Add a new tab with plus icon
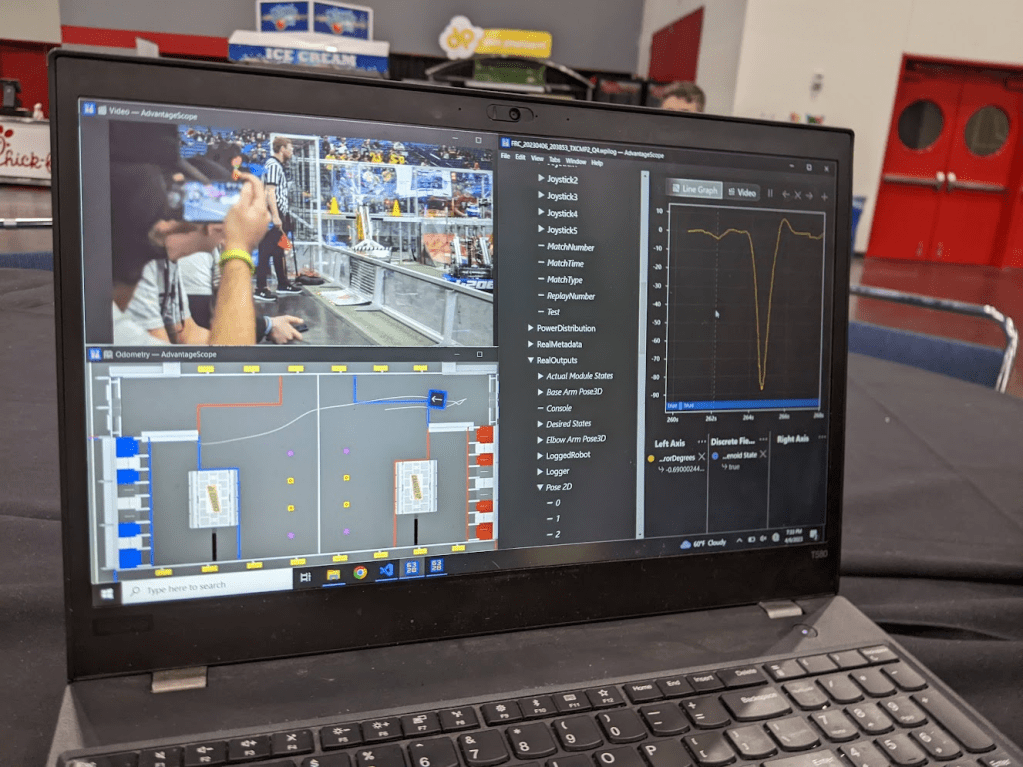The height and width of the screenshot is (767, 1023). pyautogui.click(x=824, y=197)
